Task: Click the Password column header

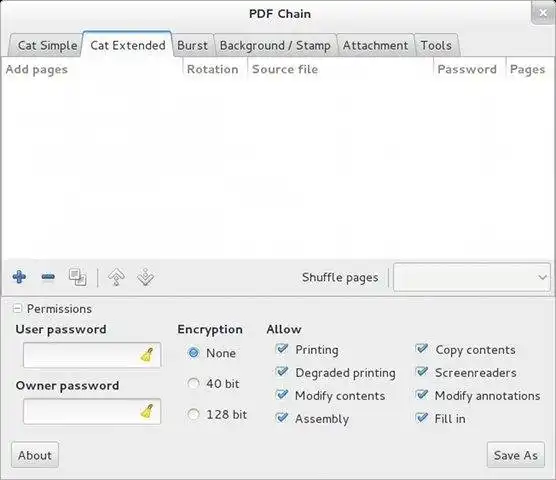Action: (x=470, y=69)
